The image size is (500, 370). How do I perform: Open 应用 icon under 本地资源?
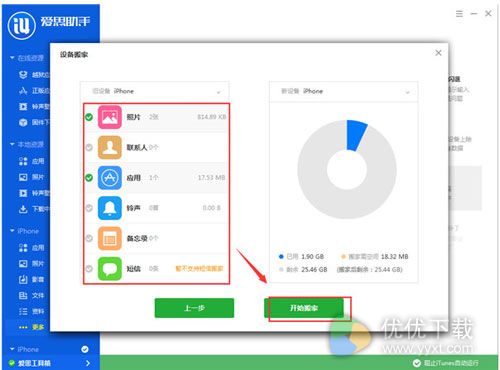tap(23, 161)
